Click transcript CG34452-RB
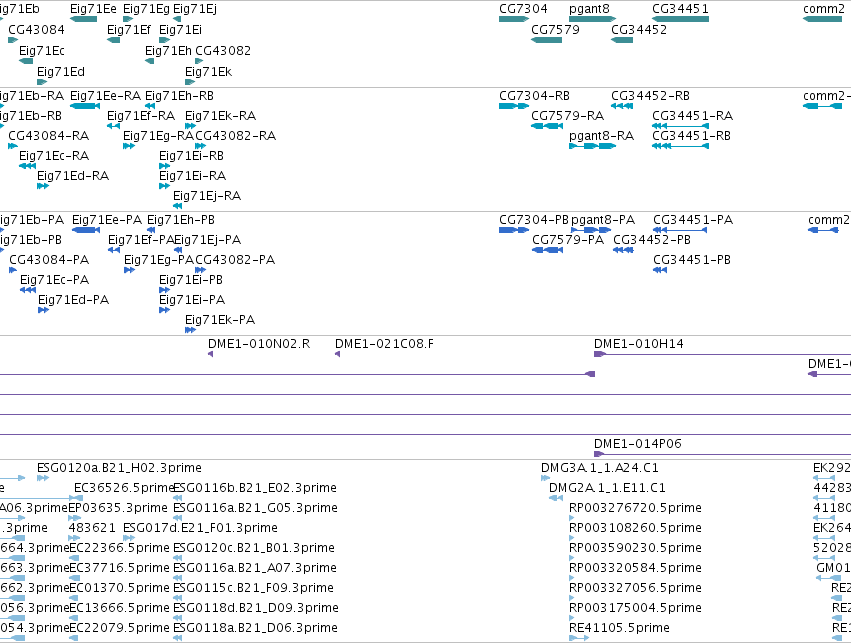Screen dimensions: 851x643 tap(650, 96)
